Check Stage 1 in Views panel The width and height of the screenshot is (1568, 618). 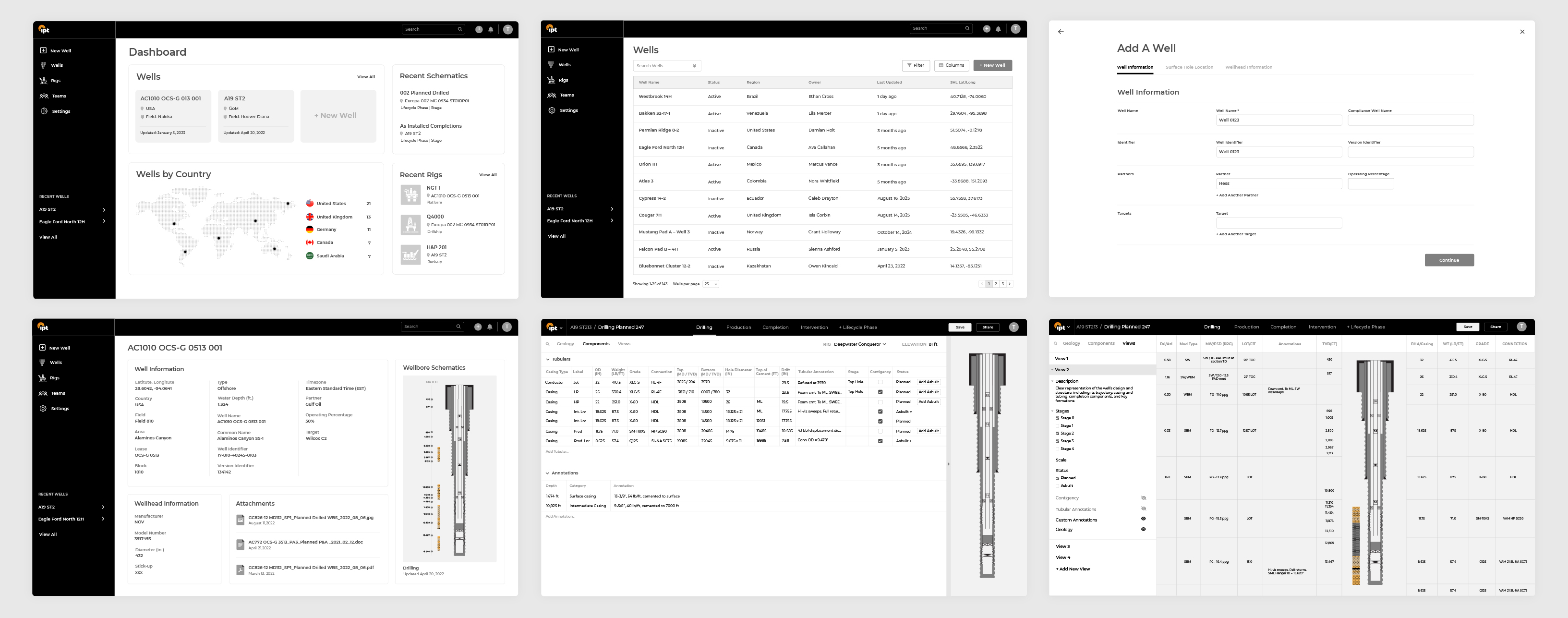[1057, 425]
